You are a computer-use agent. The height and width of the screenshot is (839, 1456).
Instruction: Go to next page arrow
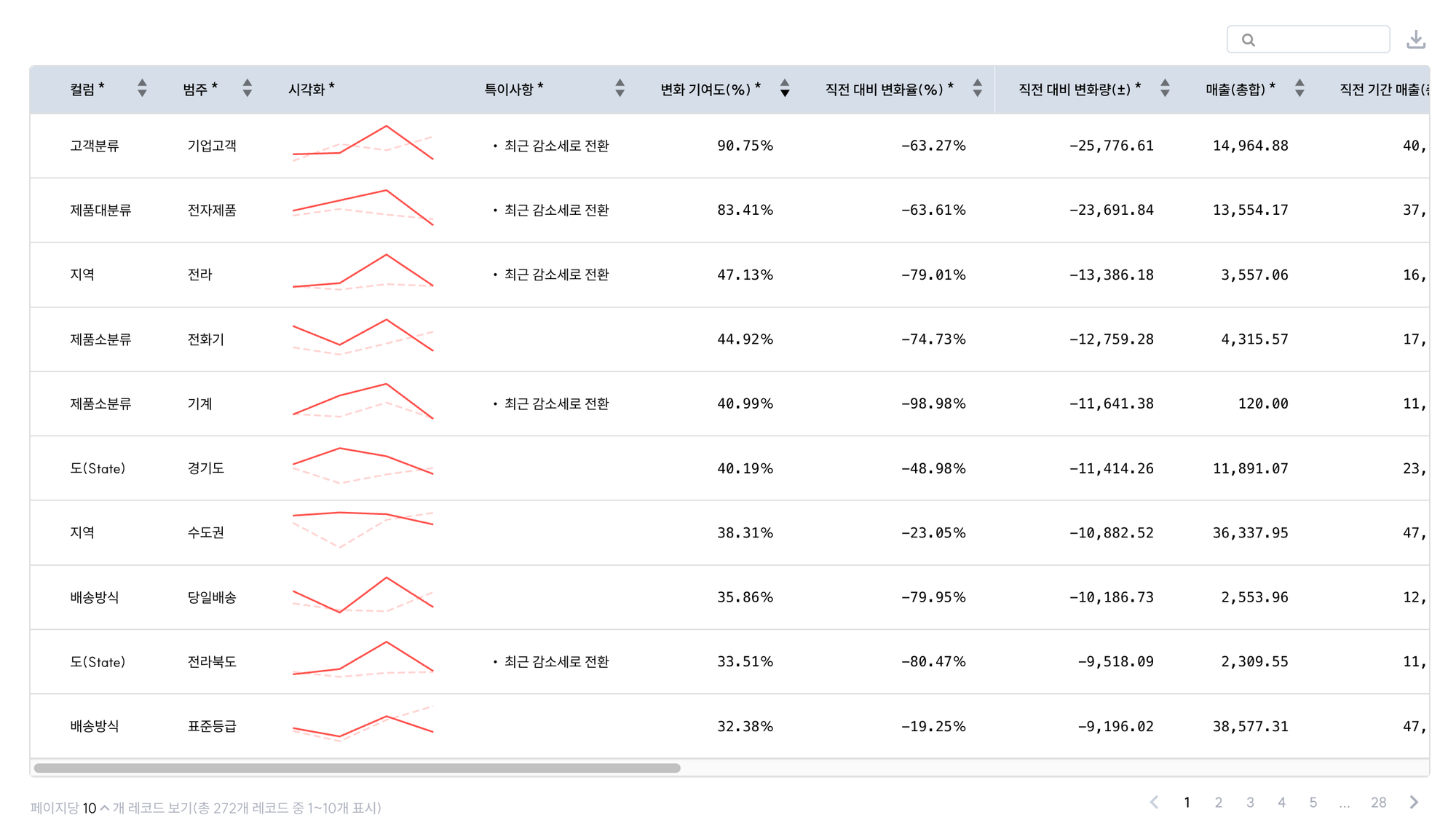1413,802
